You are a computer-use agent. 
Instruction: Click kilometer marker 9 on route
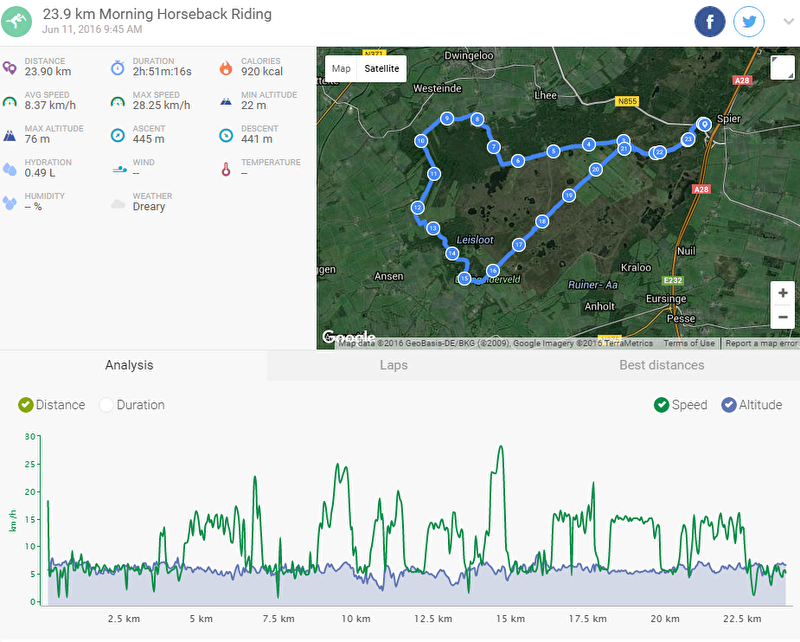pos(447,119)
